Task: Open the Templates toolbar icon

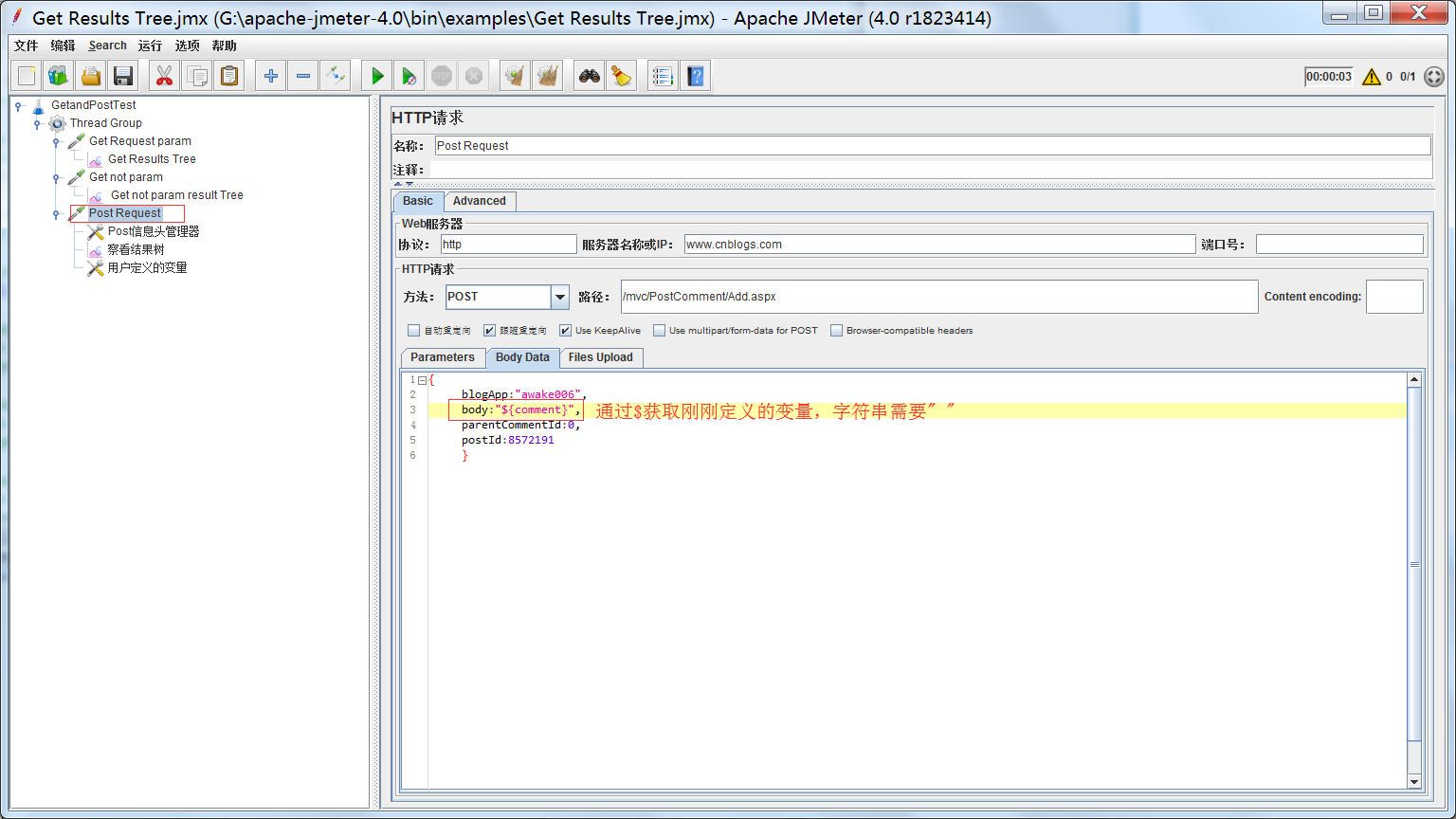Action: tap(59, 76)
